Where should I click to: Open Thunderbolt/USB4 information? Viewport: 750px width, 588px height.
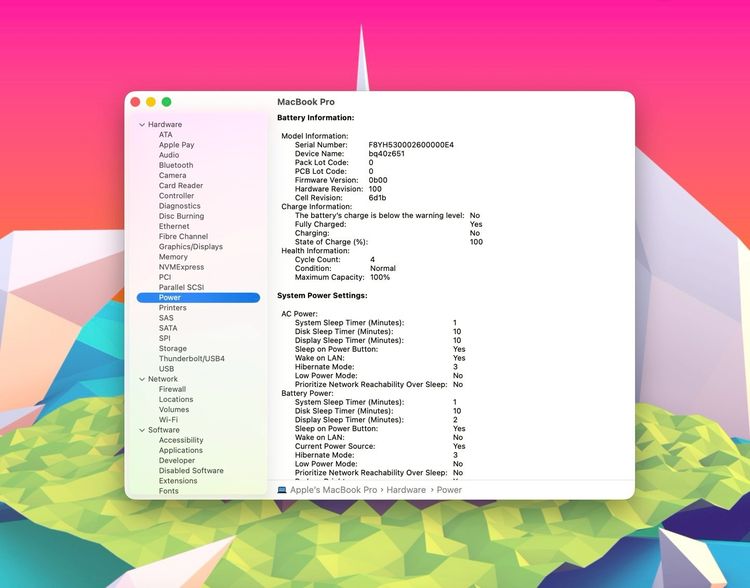click(192, 359)
